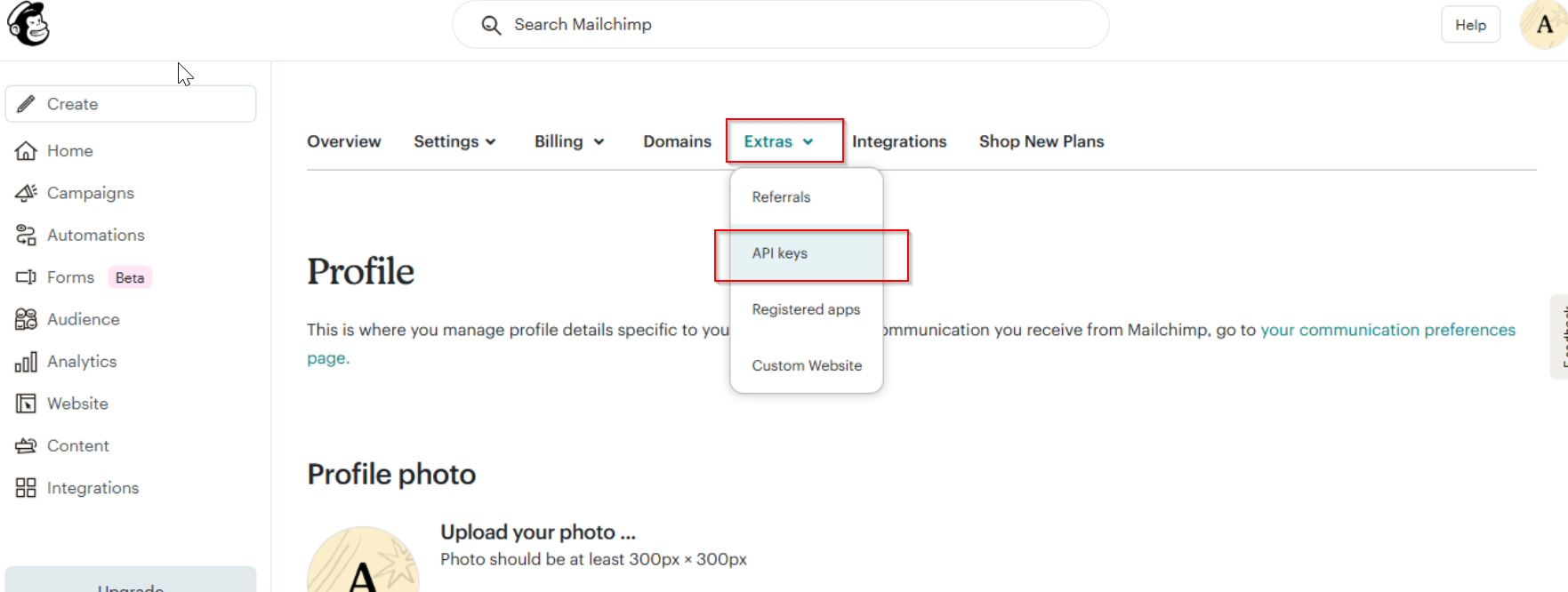
Task: Open your communication preferences link
Action: pyautogui.click(x=1387, y=330)
